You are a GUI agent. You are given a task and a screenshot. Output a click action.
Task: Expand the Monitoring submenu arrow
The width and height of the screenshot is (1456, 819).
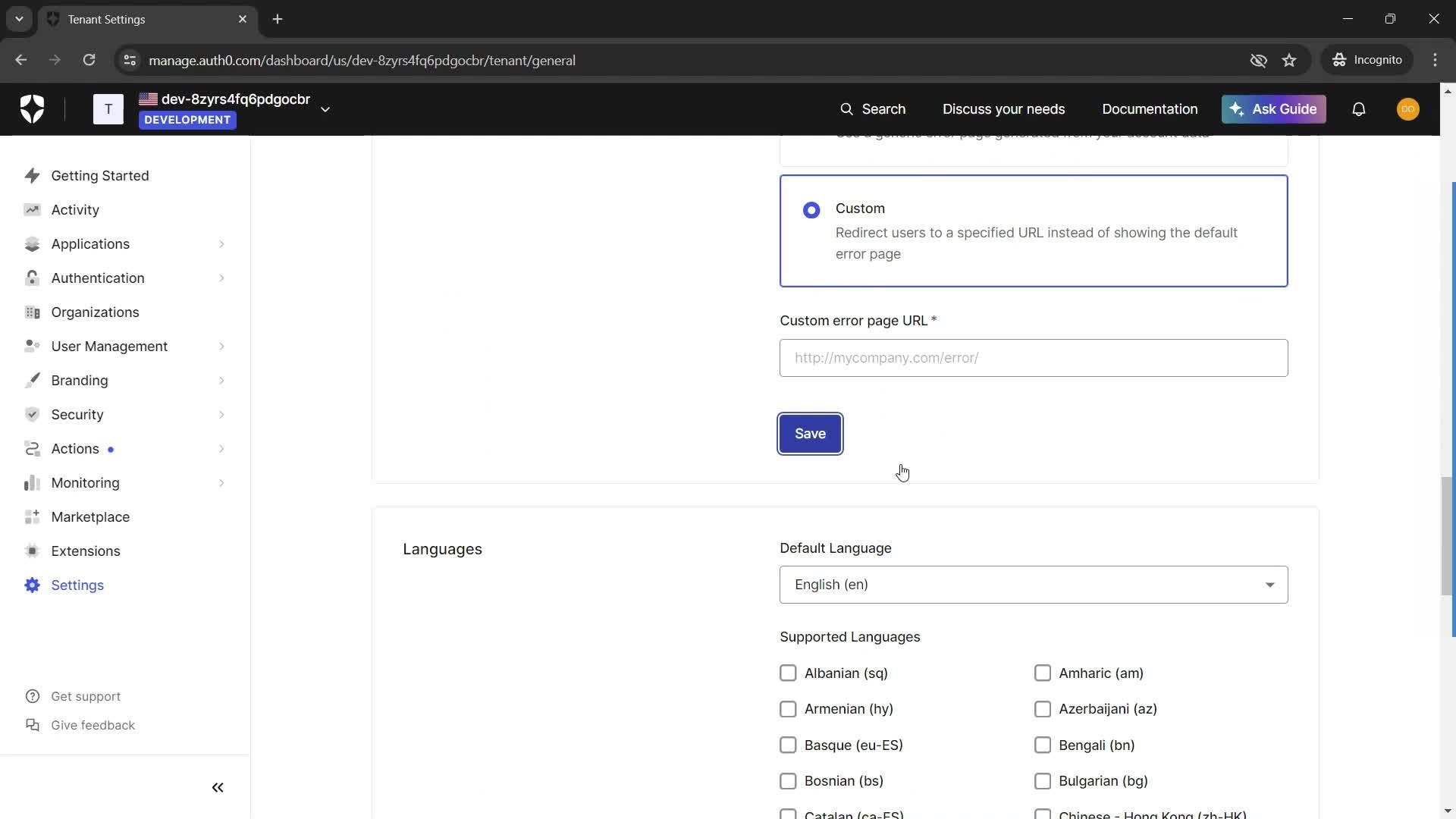221,483
